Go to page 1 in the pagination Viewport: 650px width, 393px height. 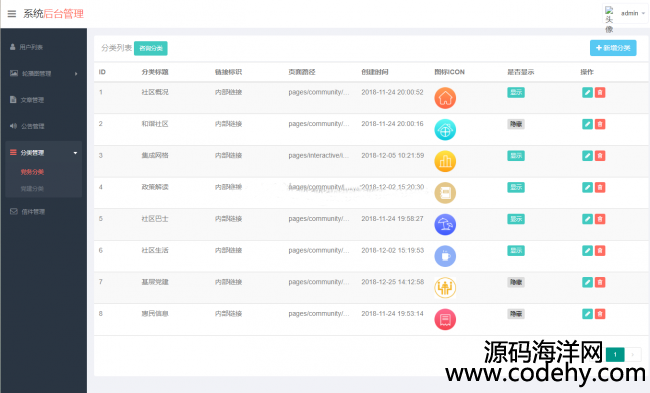[615, 354]
